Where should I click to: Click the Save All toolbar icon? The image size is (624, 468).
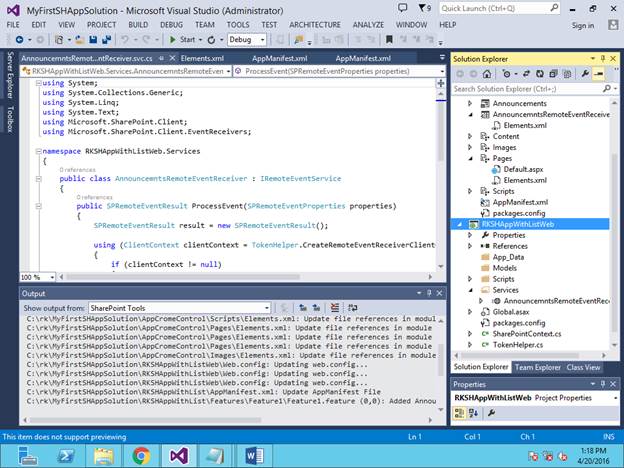106,40
